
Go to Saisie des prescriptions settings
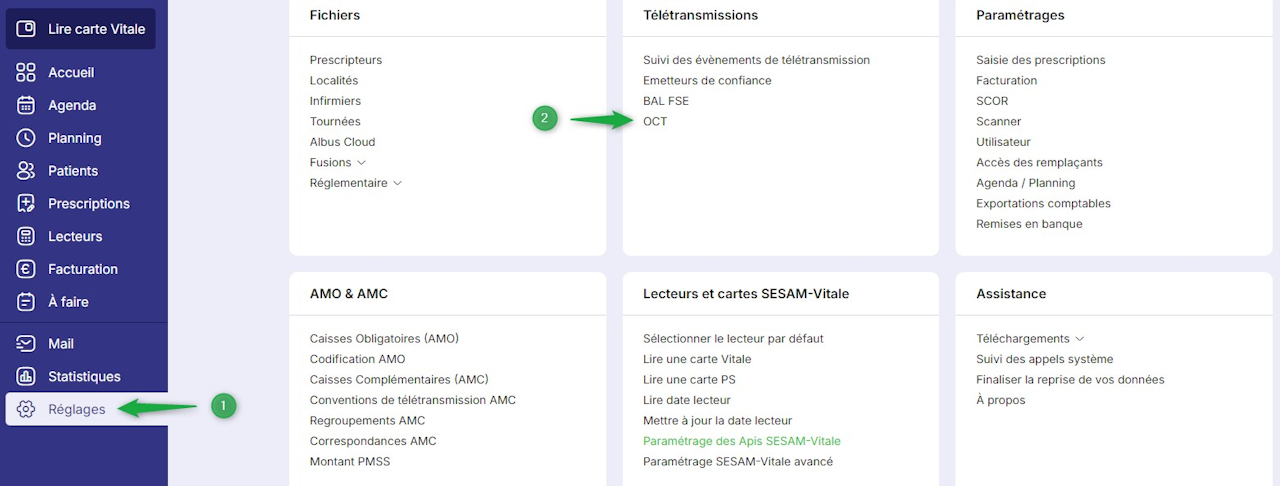1040,60
